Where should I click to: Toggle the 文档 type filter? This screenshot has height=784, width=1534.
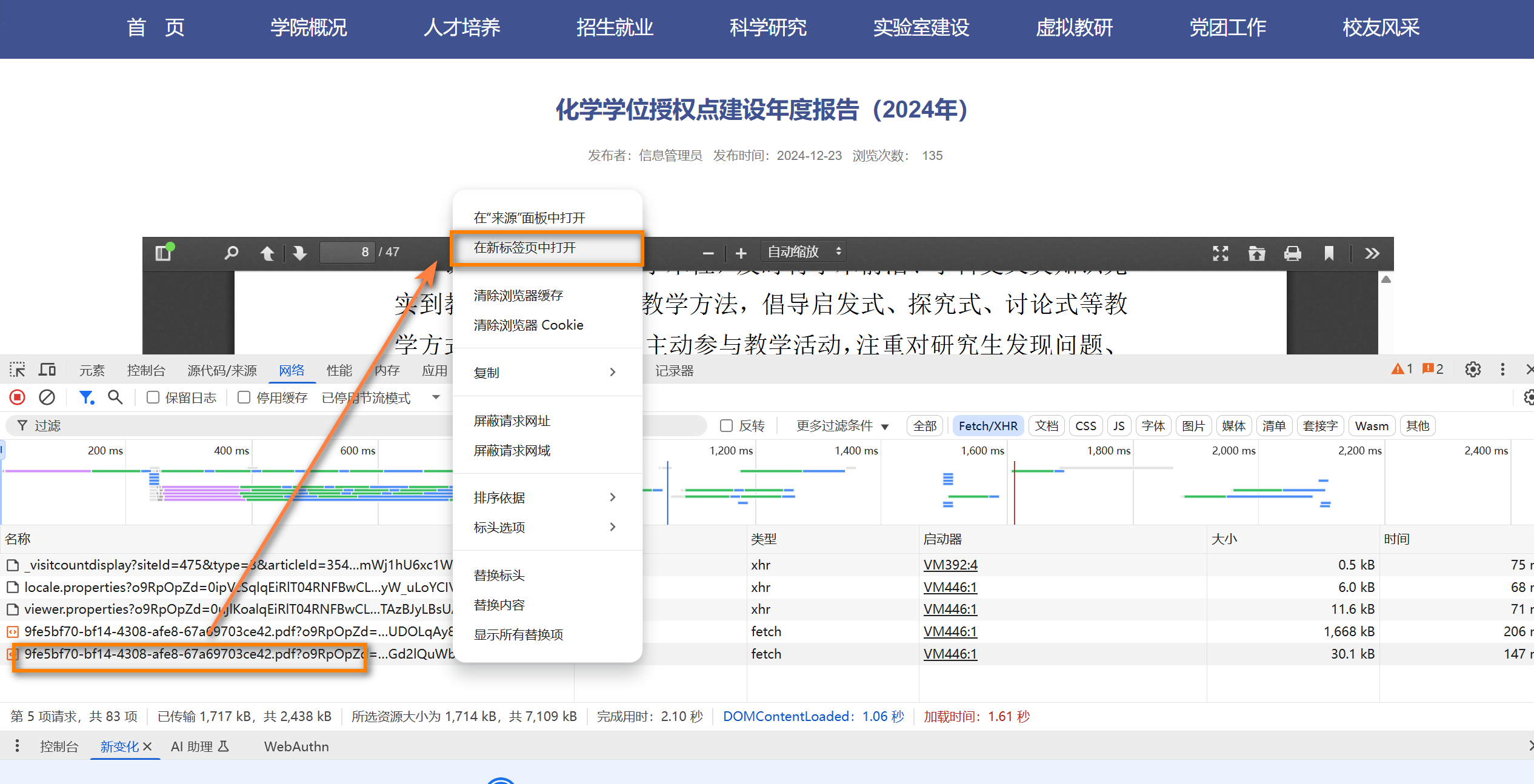click(1047, 426)
